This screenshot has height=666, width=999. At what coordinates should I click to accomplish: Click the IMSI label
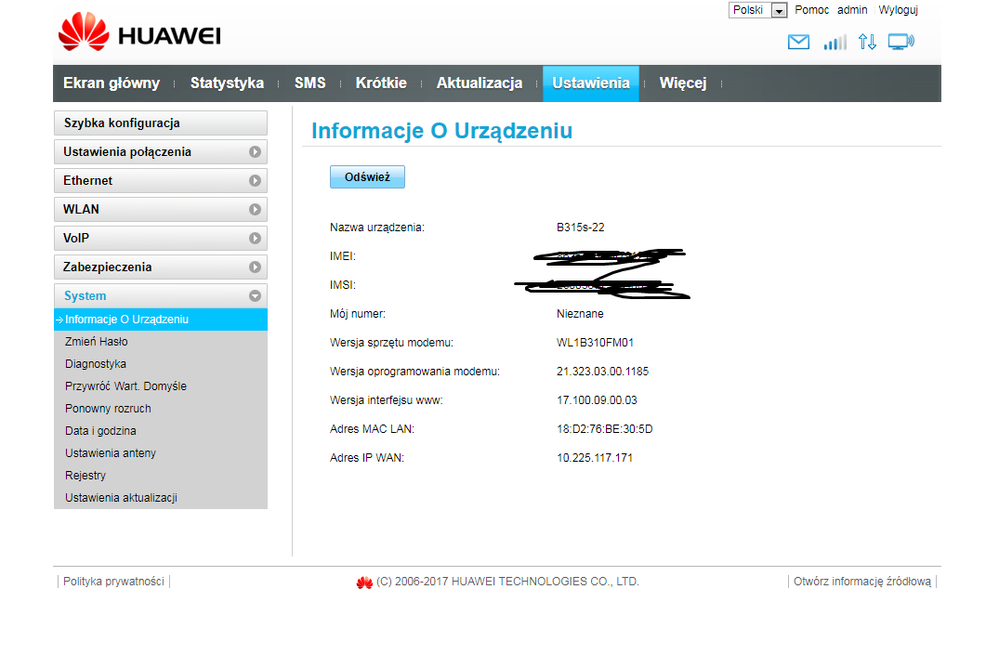pos(343,285)
